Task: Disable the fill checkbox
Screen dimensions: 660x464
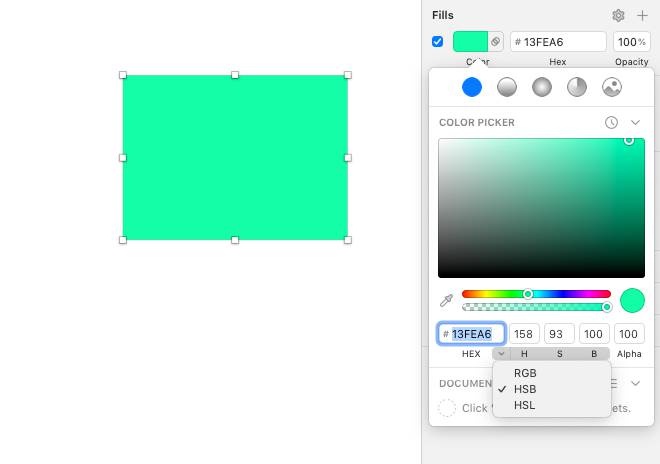Action: [437, 42]
